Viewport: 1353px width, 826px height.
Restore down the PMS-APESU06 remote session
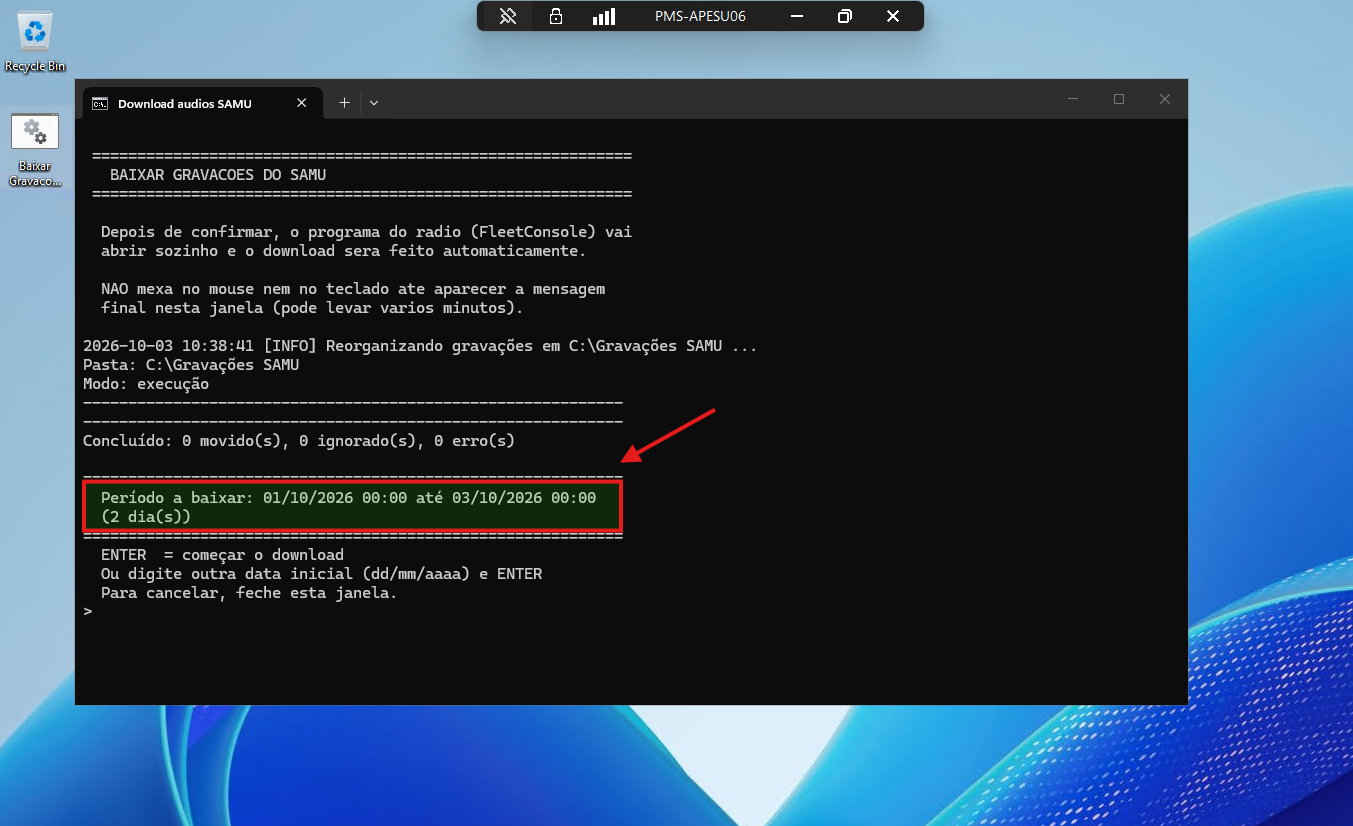pos(845,16)
